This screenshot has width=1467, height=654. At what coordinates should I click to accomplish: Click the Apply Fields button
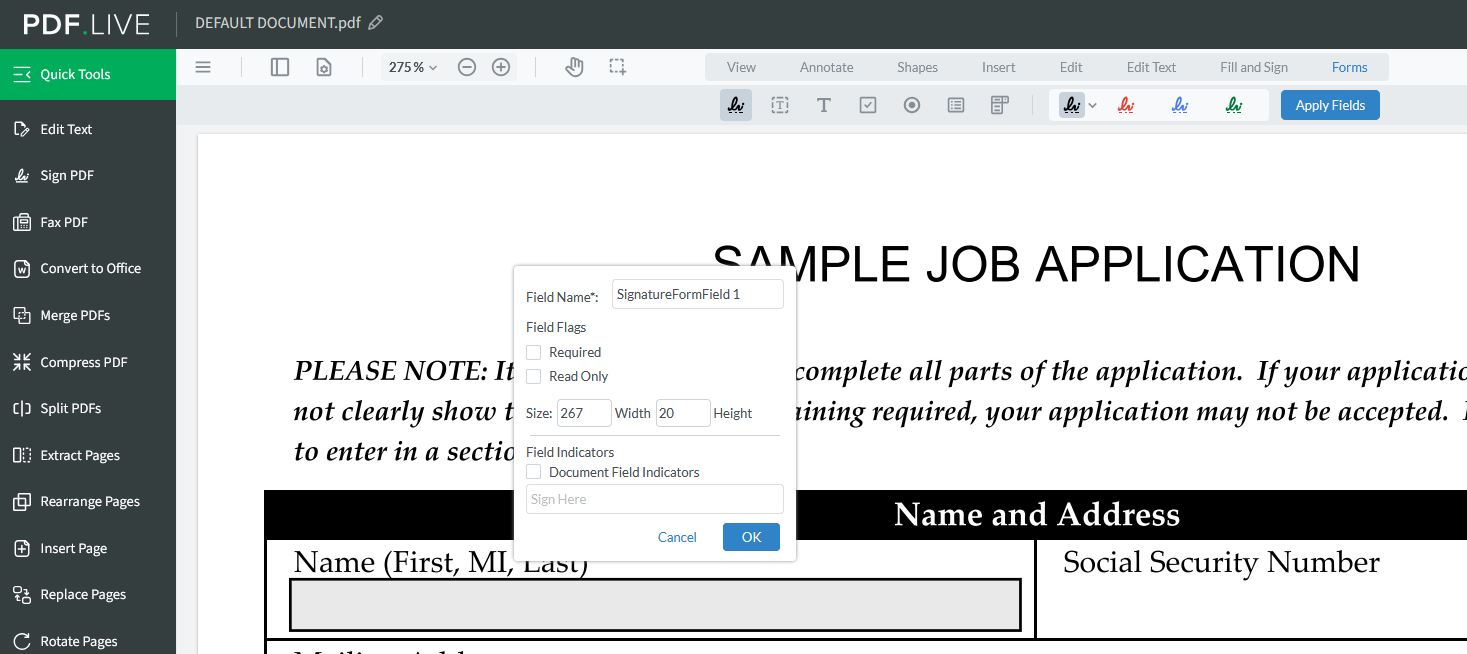pos(1330,105)
